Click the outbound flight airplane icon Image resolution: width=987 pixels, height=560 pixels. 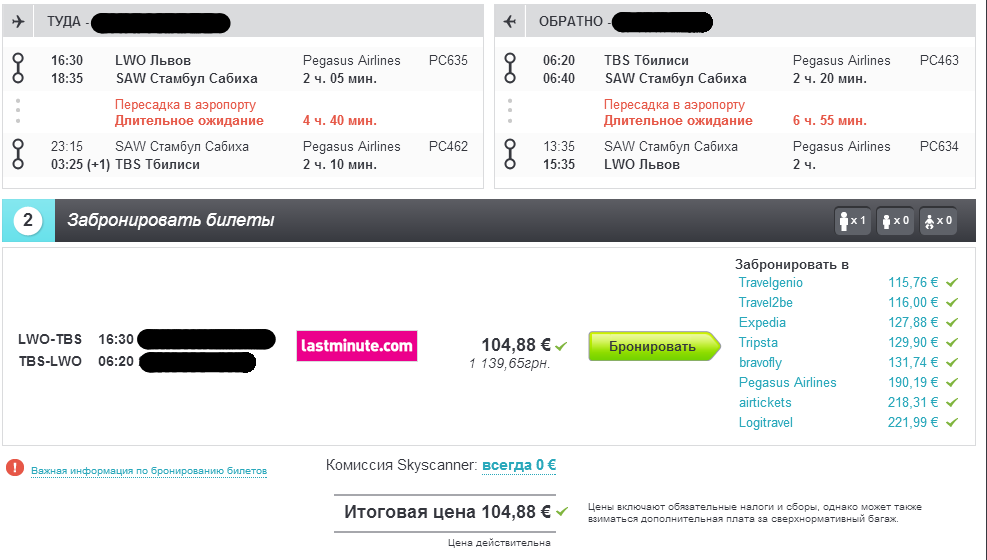coord(19,21)
